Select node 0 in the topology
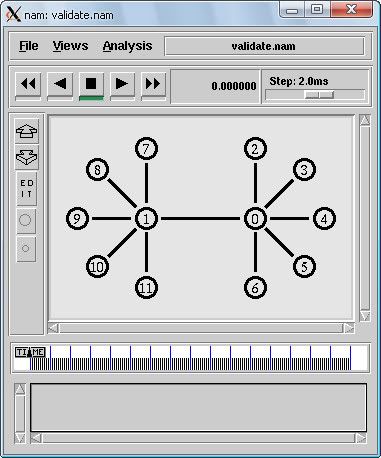 coord(255,219)
